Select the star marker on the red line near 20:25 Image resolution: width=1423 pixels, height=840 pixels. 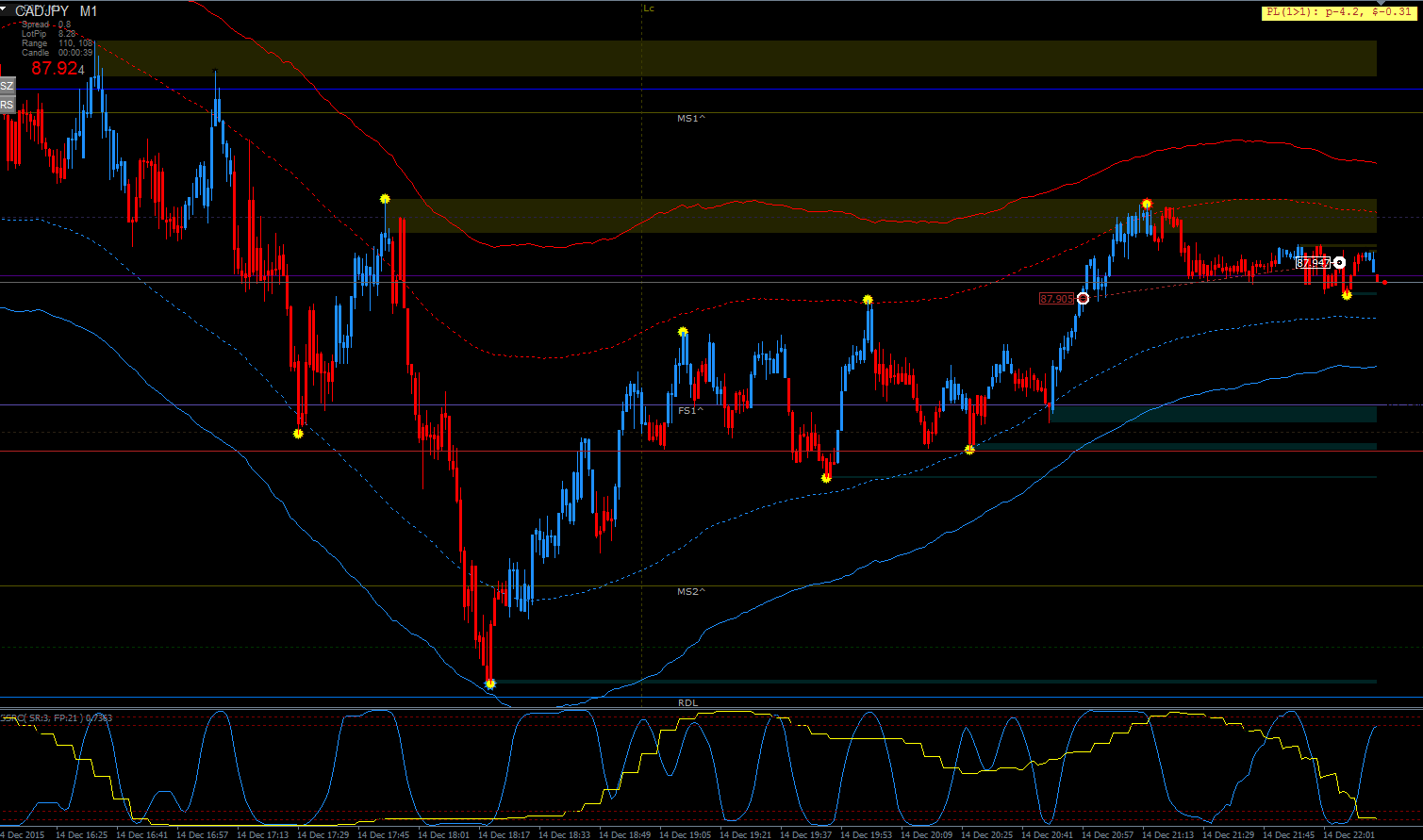pyautogui.click(x=969, y=450)
